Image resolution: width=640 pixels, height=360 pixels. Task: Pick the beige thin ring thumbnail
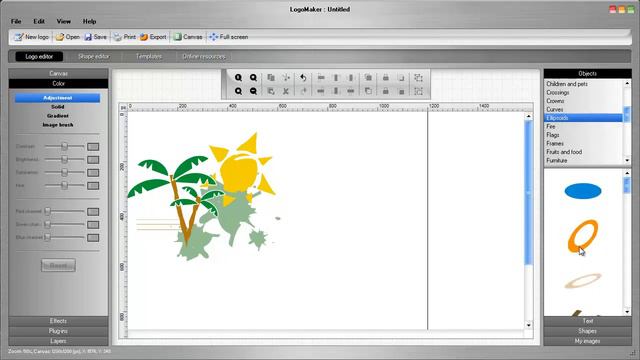coord(583,281)
